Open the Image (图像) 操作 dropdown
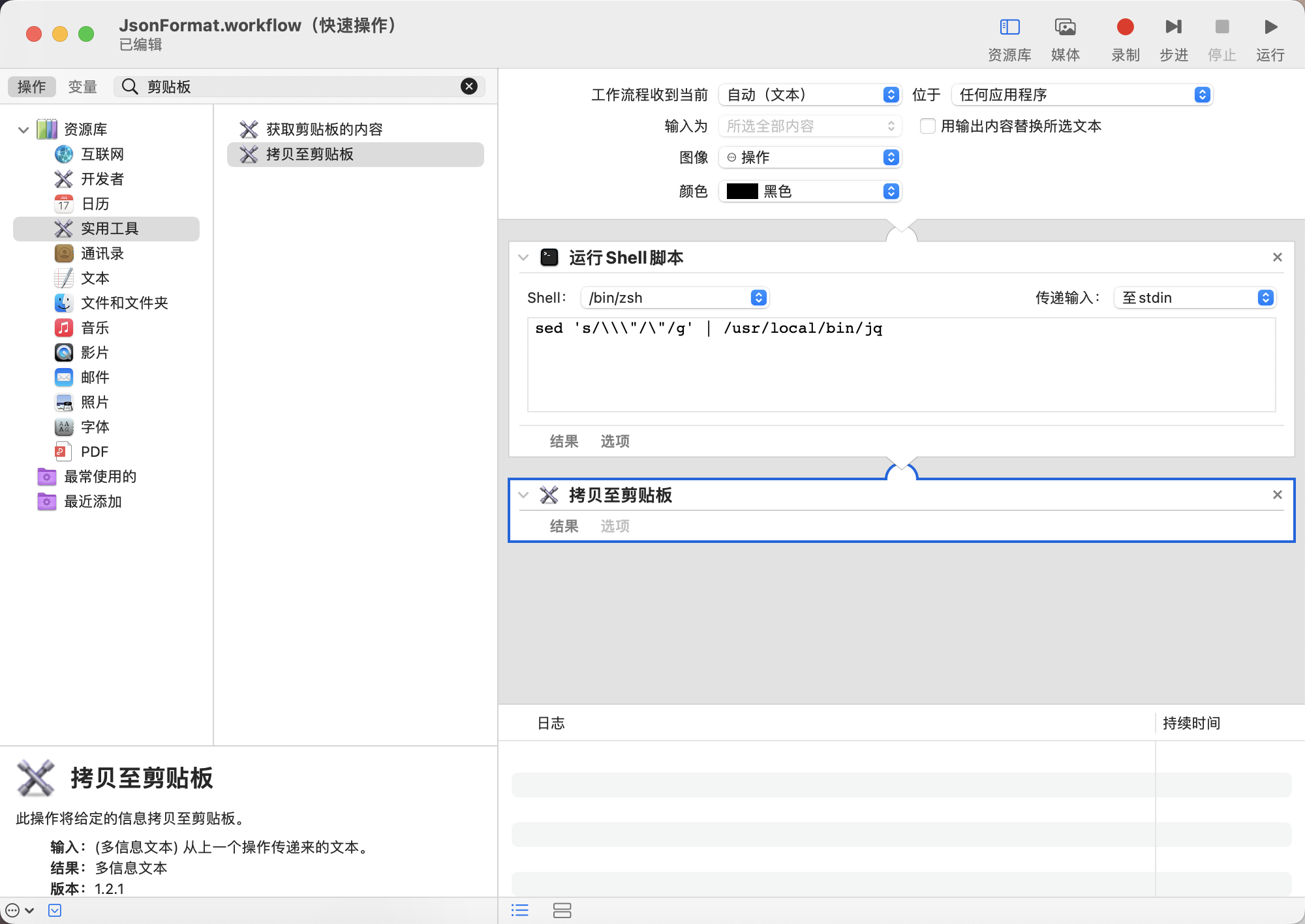Screen dimensions: 1305x924 pos(810,157)
